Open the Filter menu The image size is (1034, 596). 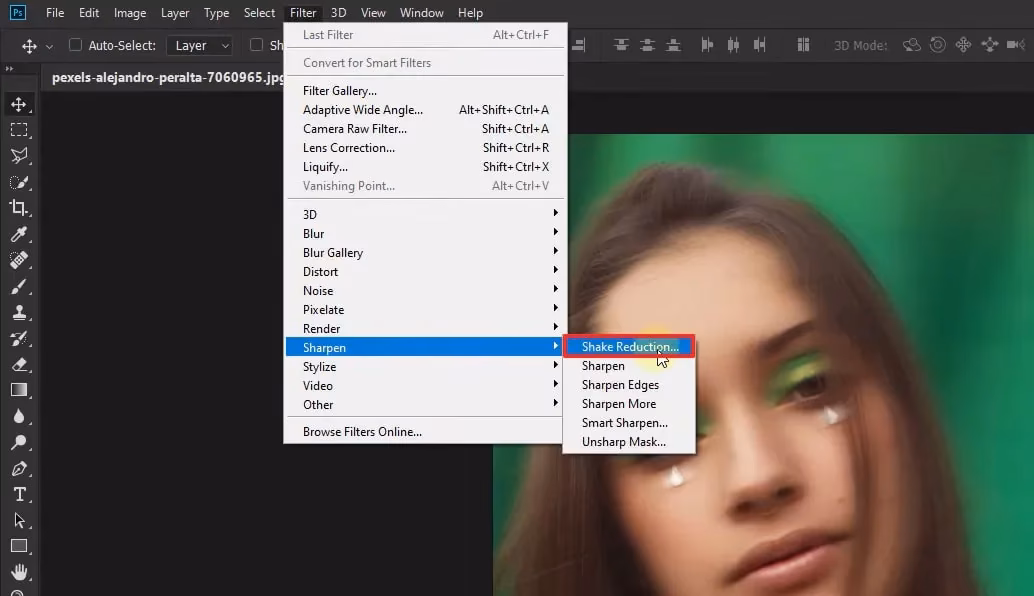[303, 12]
